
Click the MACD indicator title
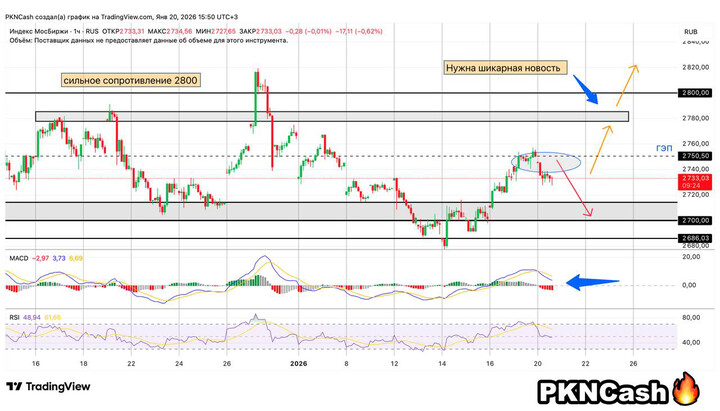pyautogui.click(x=17, y=258)
